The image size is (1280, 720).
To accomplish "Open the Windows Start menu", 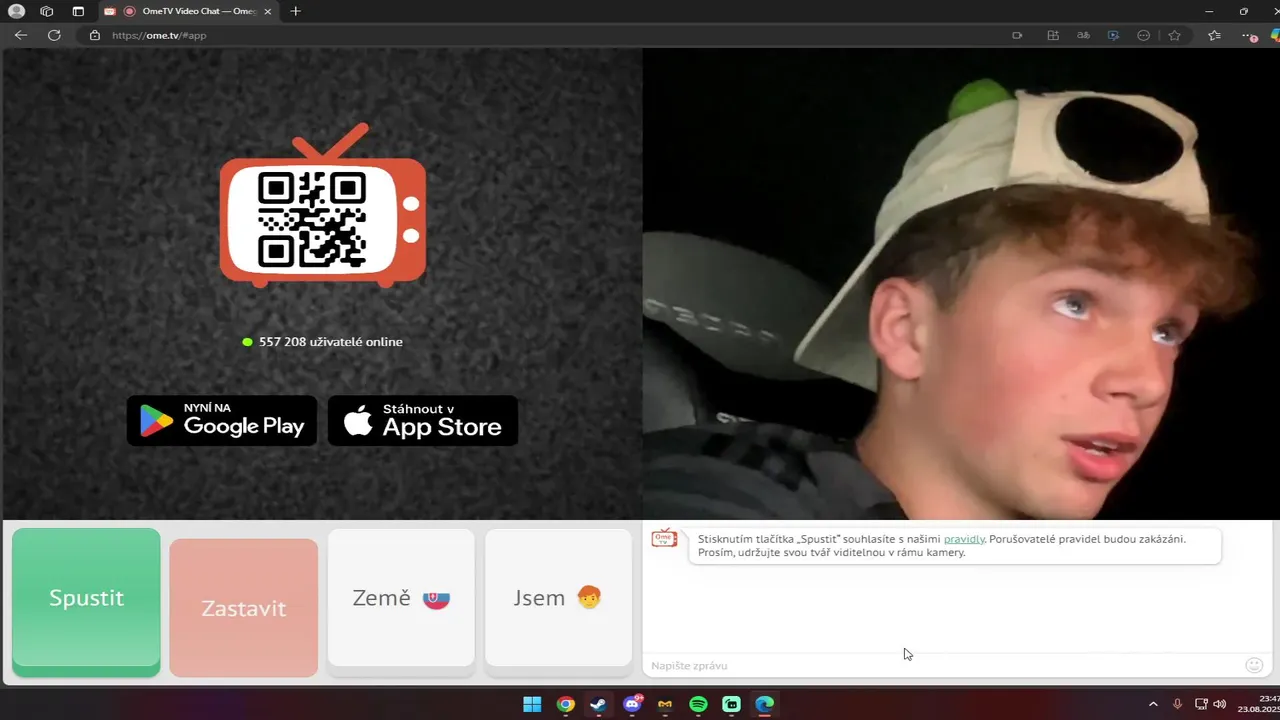I will tap(532, 704).
